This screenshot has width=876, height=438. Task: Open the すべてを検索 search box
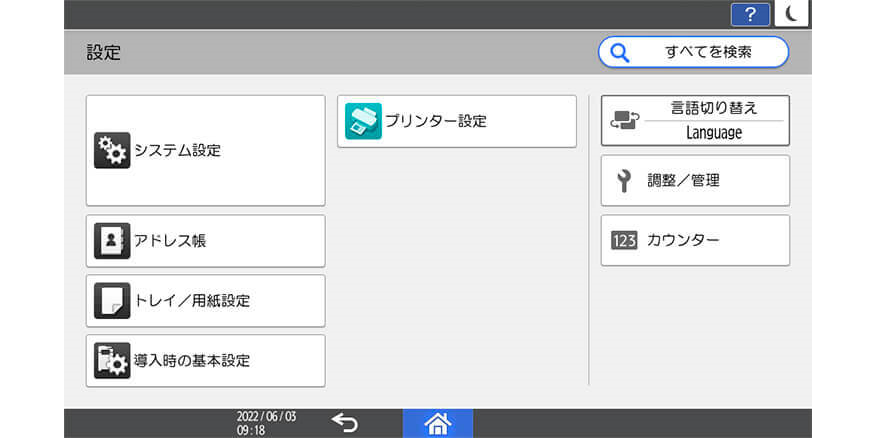[707, 52]
